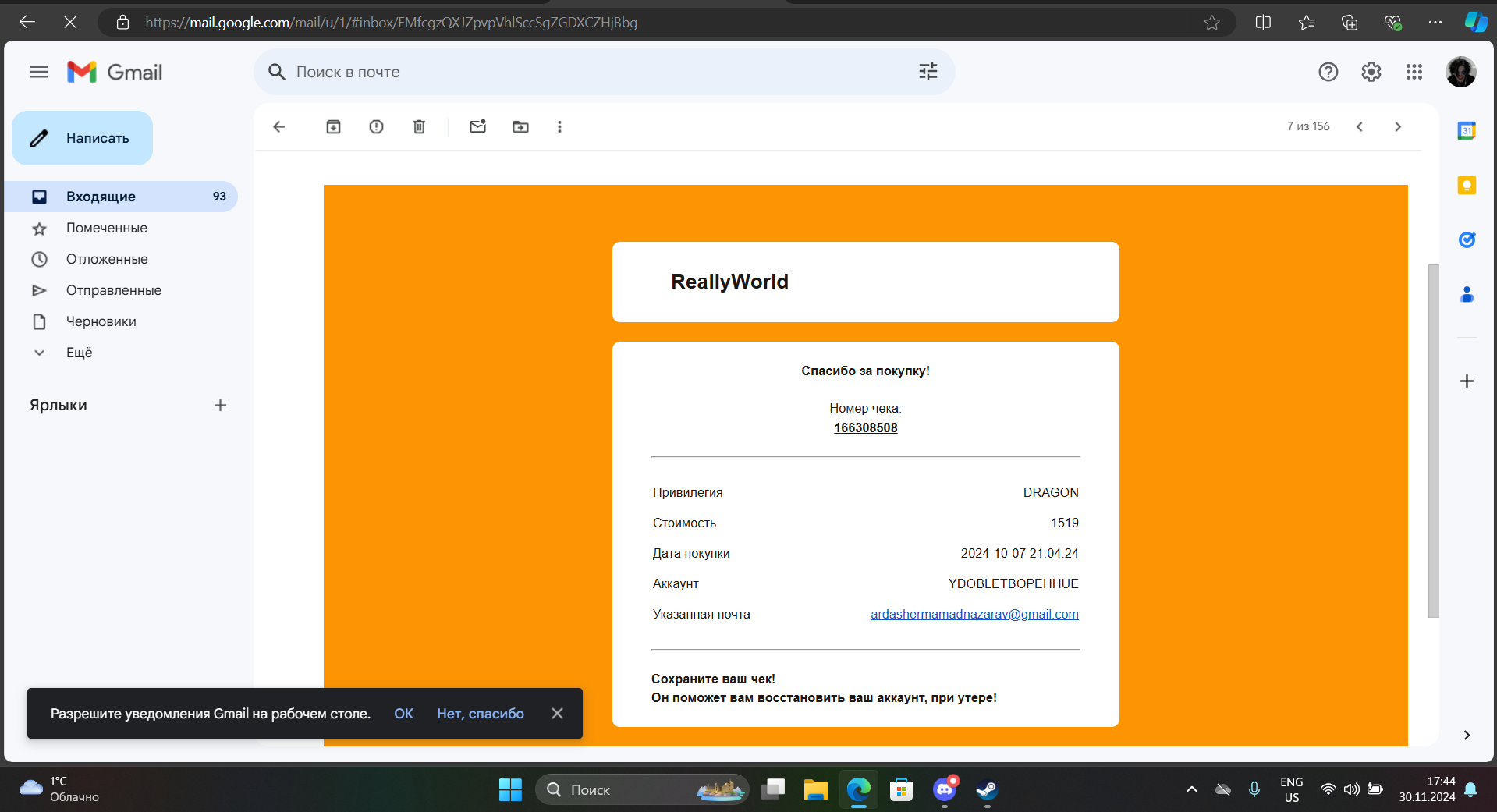Click the email content vertical scrollbar
The image size is (1497, 812).
pyautogui.click(x=1433, y=441)
